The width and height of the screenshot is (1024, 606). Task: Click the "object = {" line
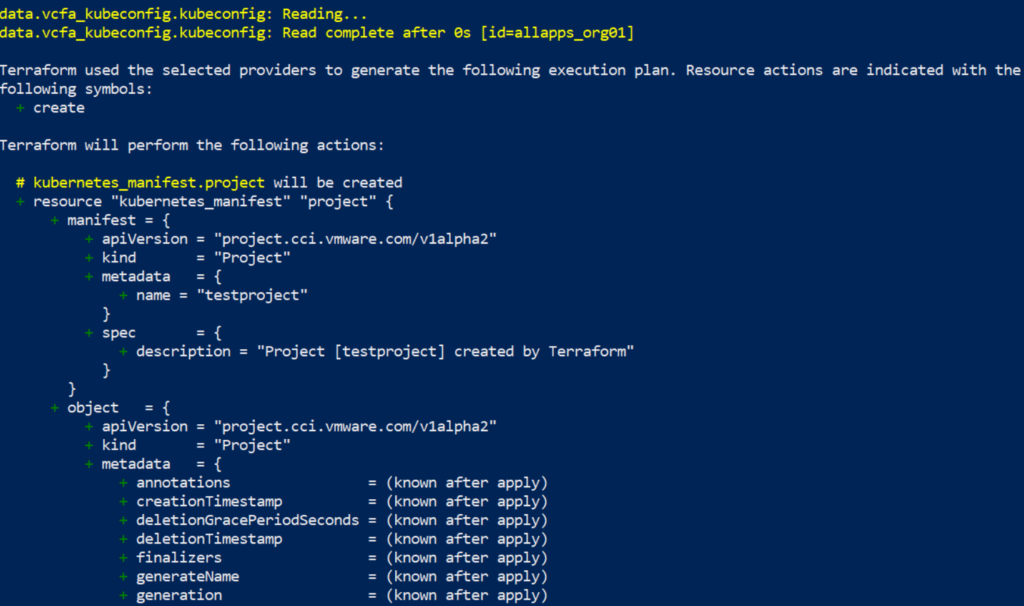coord(113,408)
